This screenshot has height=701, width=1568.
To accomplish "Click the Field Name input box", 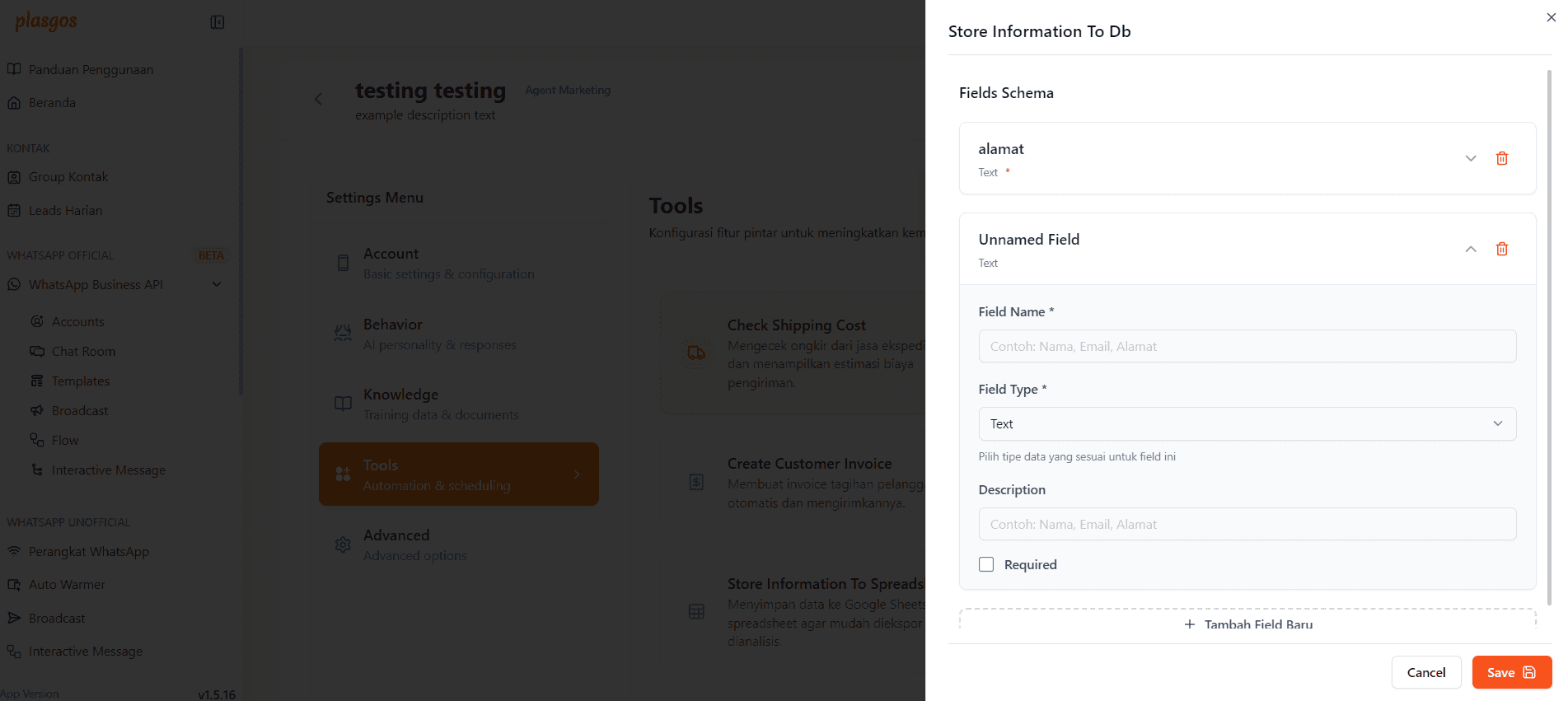I will [x=1247, y=346].
